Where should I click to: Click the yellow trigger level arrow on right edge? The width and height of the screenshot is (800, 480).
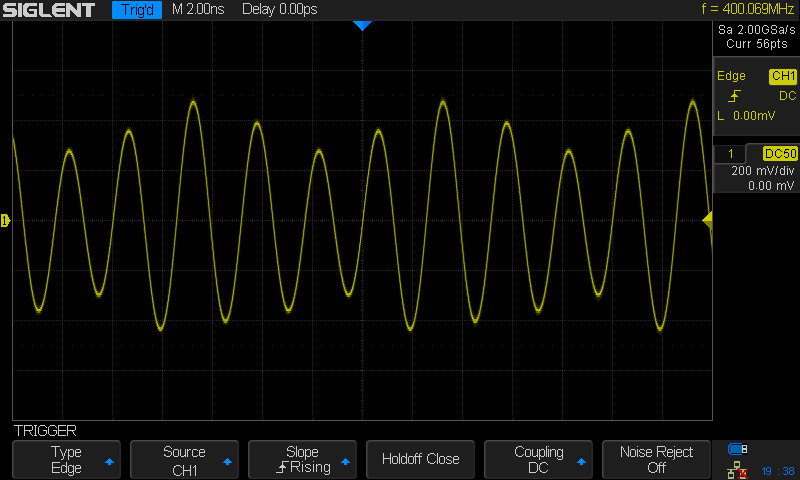pos(707,220)
